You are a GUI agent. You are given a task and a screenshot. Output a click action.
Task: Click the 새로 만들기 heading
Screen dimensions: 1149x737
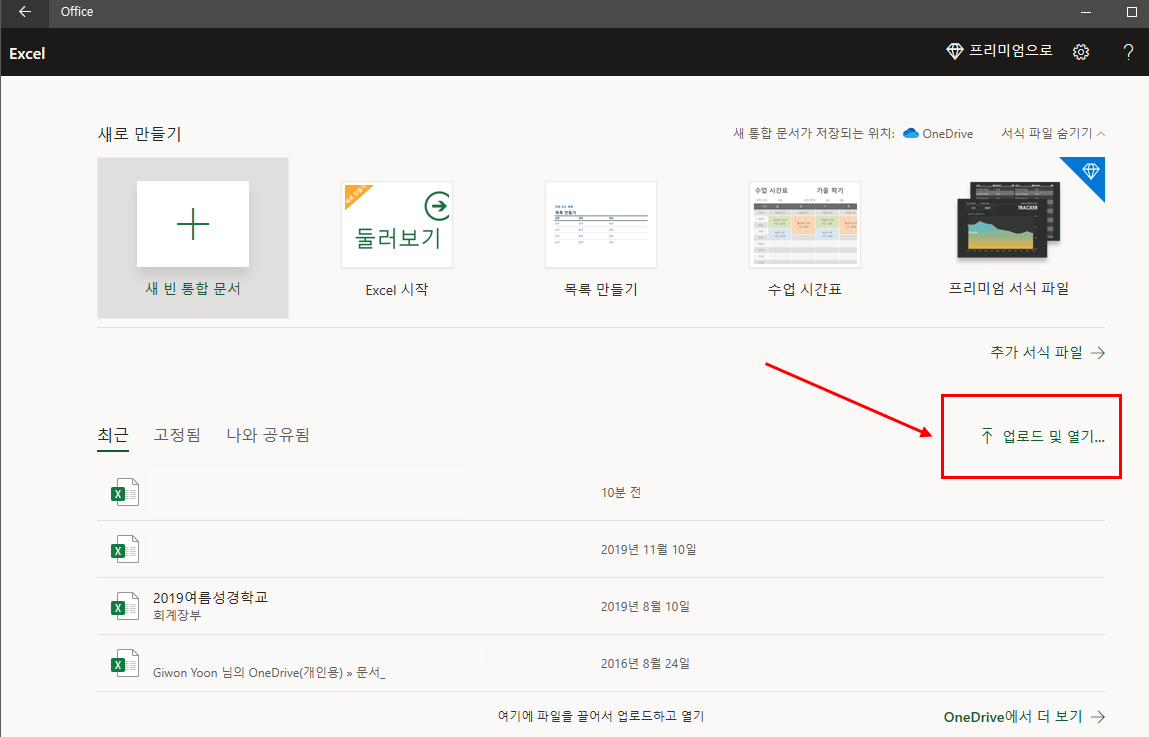pos(139,134)
